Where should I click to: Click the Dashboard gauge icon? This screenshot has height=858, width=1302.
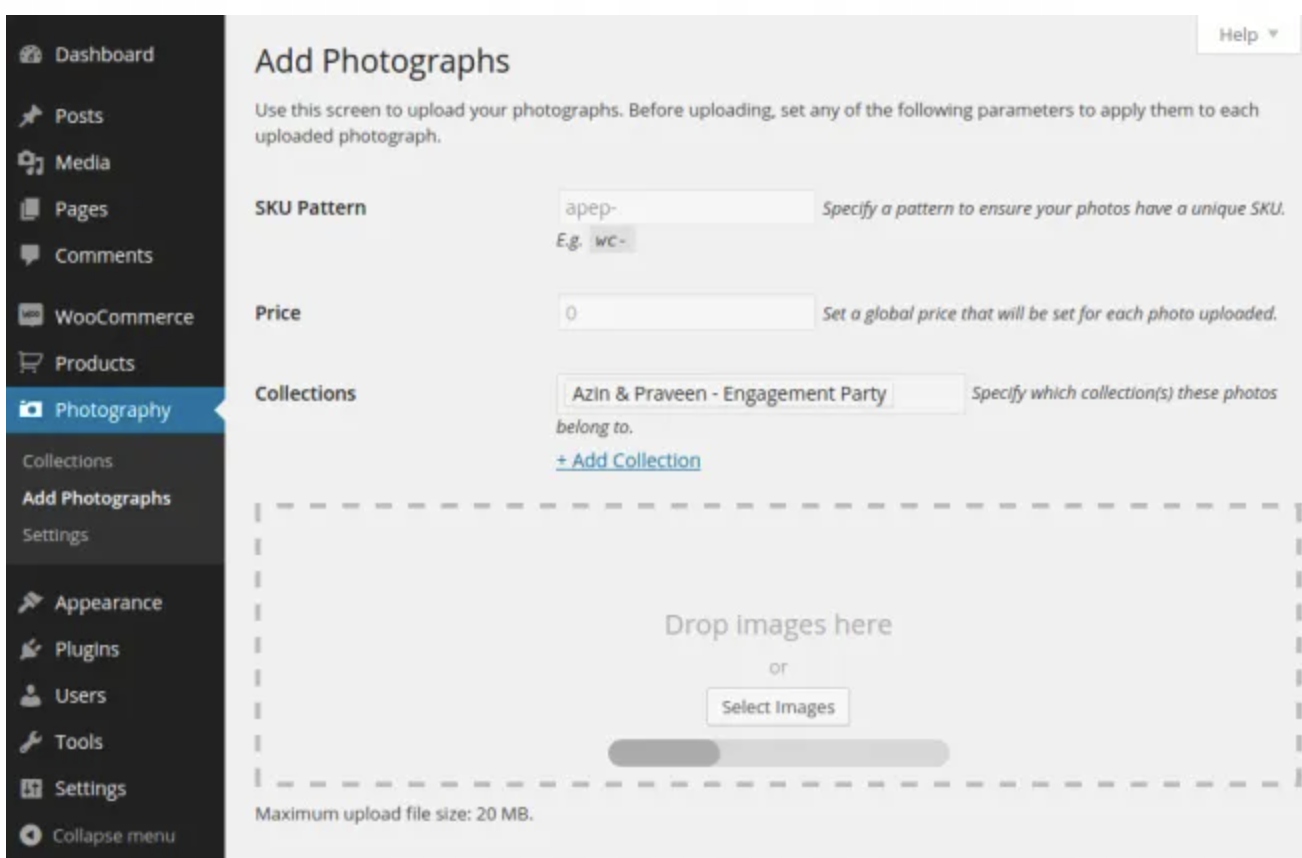[x=30, y=55]
